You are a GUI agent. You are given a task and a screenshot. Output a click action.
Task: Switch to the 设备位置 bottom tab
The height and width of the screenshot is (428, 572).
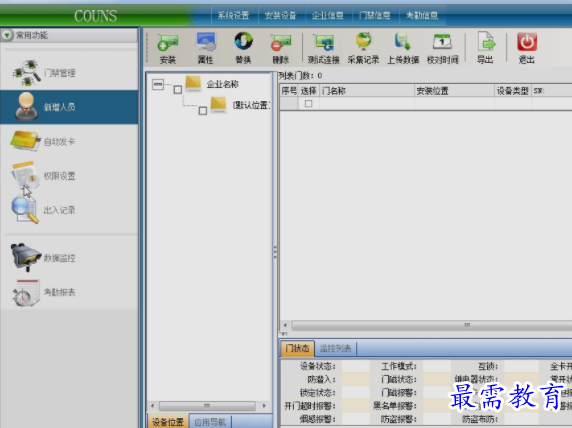tap(168, 422)
